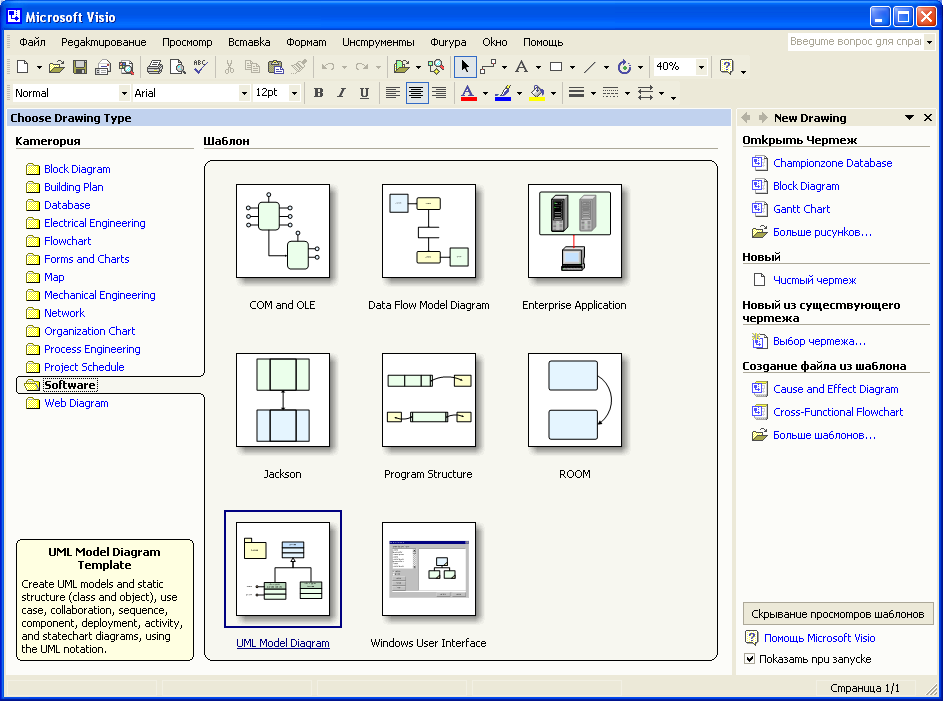Click the Open file toolbar icon
This screenshot has width=943, height=701.
[57, 67]
